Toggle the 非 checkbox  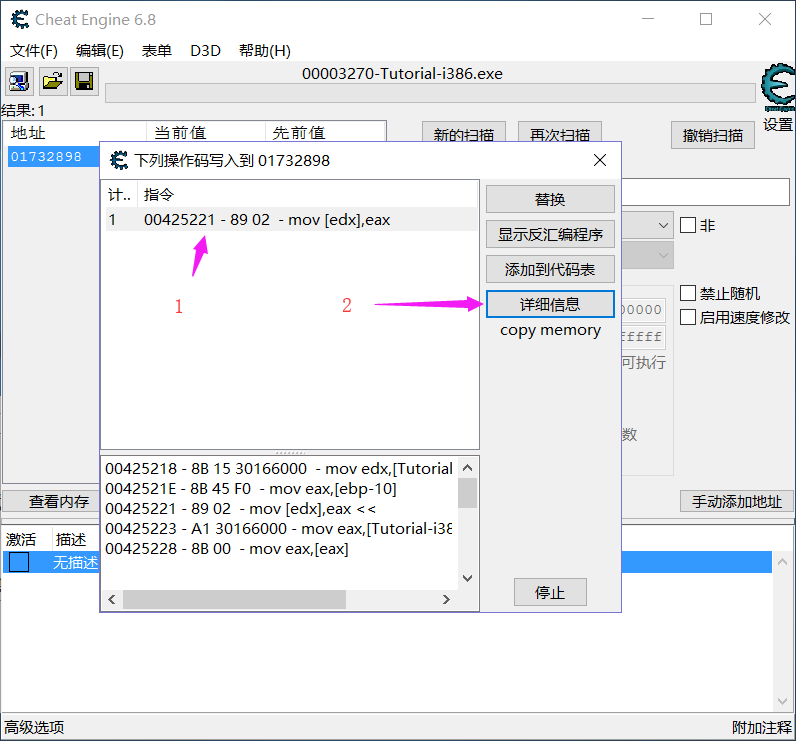click(687, 225)
